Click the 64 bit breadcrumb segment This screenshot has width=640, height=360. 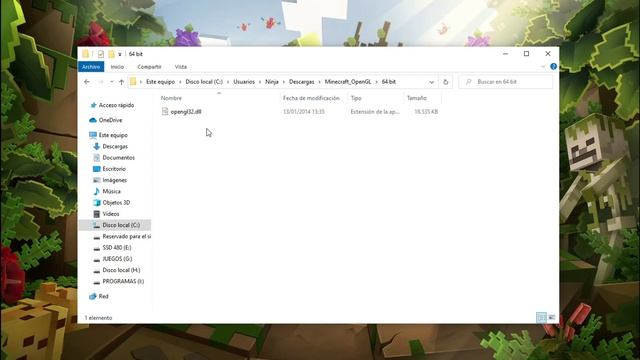[389, 82]
